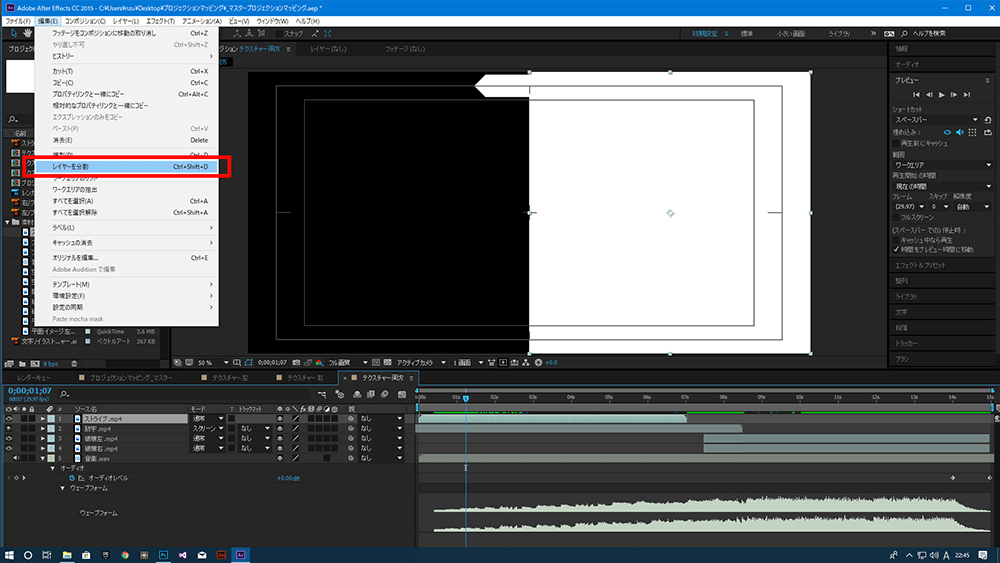Click the Selection arrow tool
Viewport: 1000px width, 563px height.
(15, 33)
